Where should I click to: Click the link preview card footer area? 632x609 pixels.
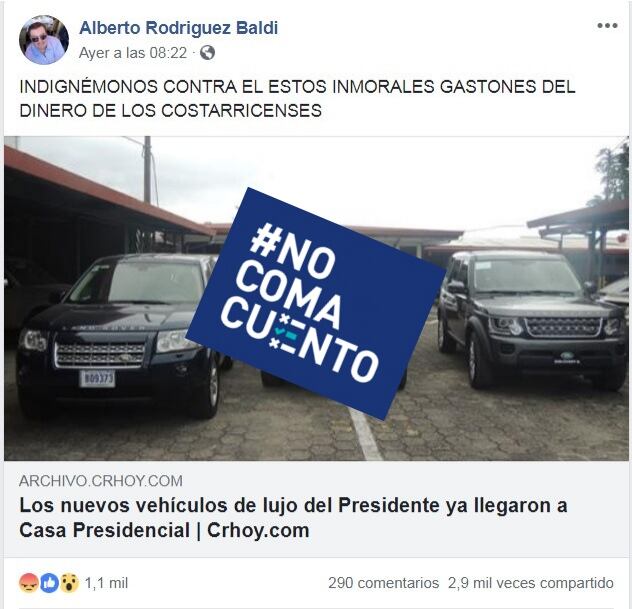pyautogui.click(x=316, y=509)
